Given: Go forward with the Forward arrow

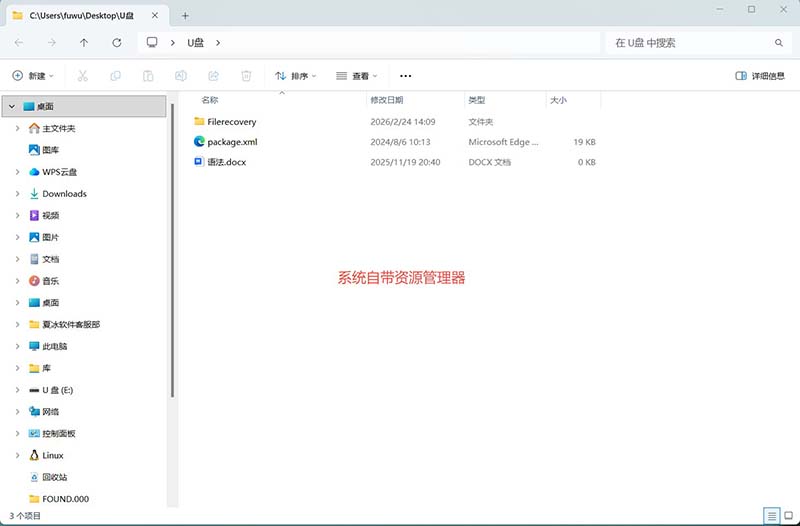Looking at the screenshot, I should tap(52, 43).
